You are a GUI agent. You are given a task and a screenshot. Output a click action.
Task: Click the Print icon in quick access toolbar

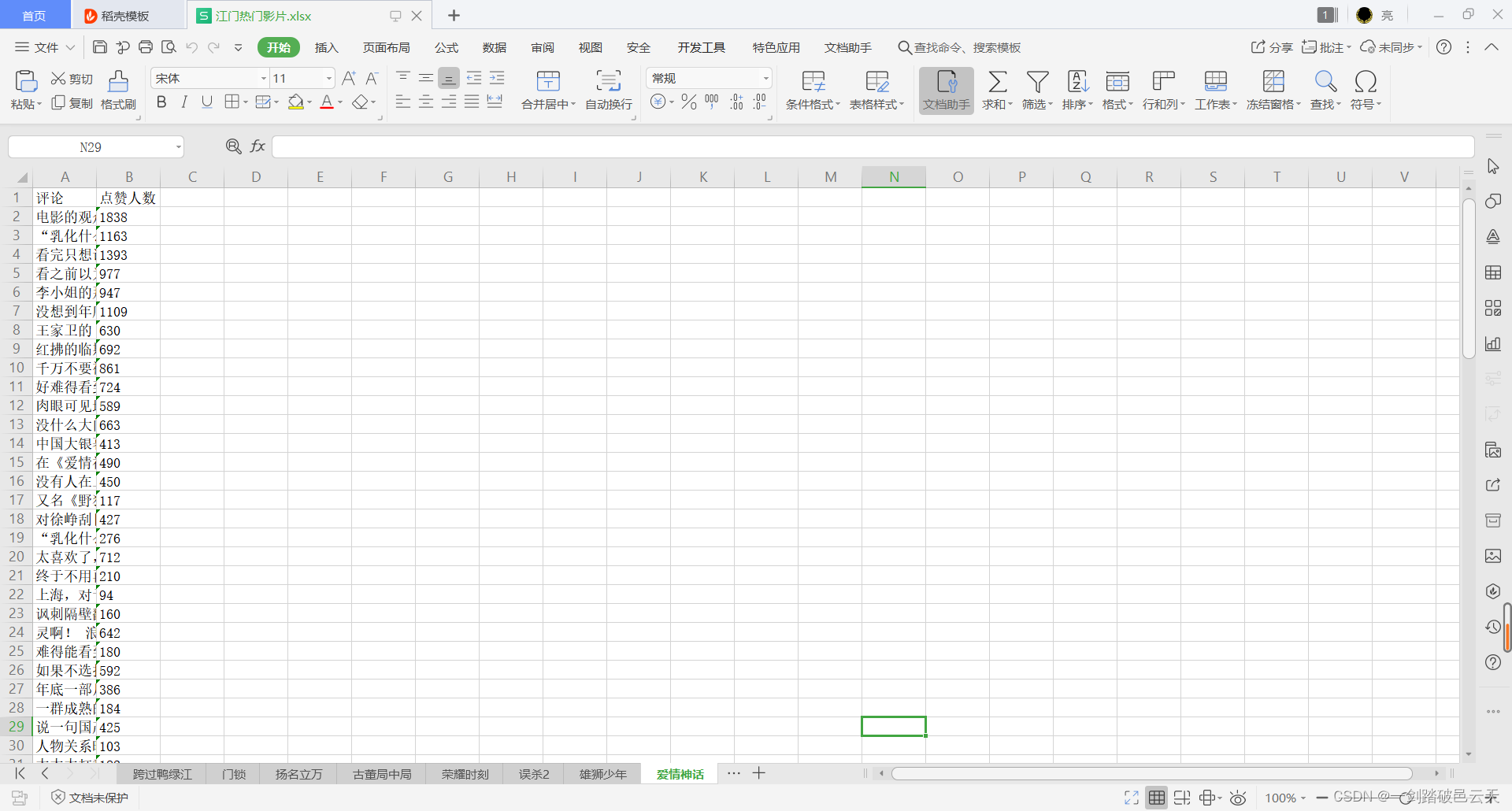click(x=146, y=47)
